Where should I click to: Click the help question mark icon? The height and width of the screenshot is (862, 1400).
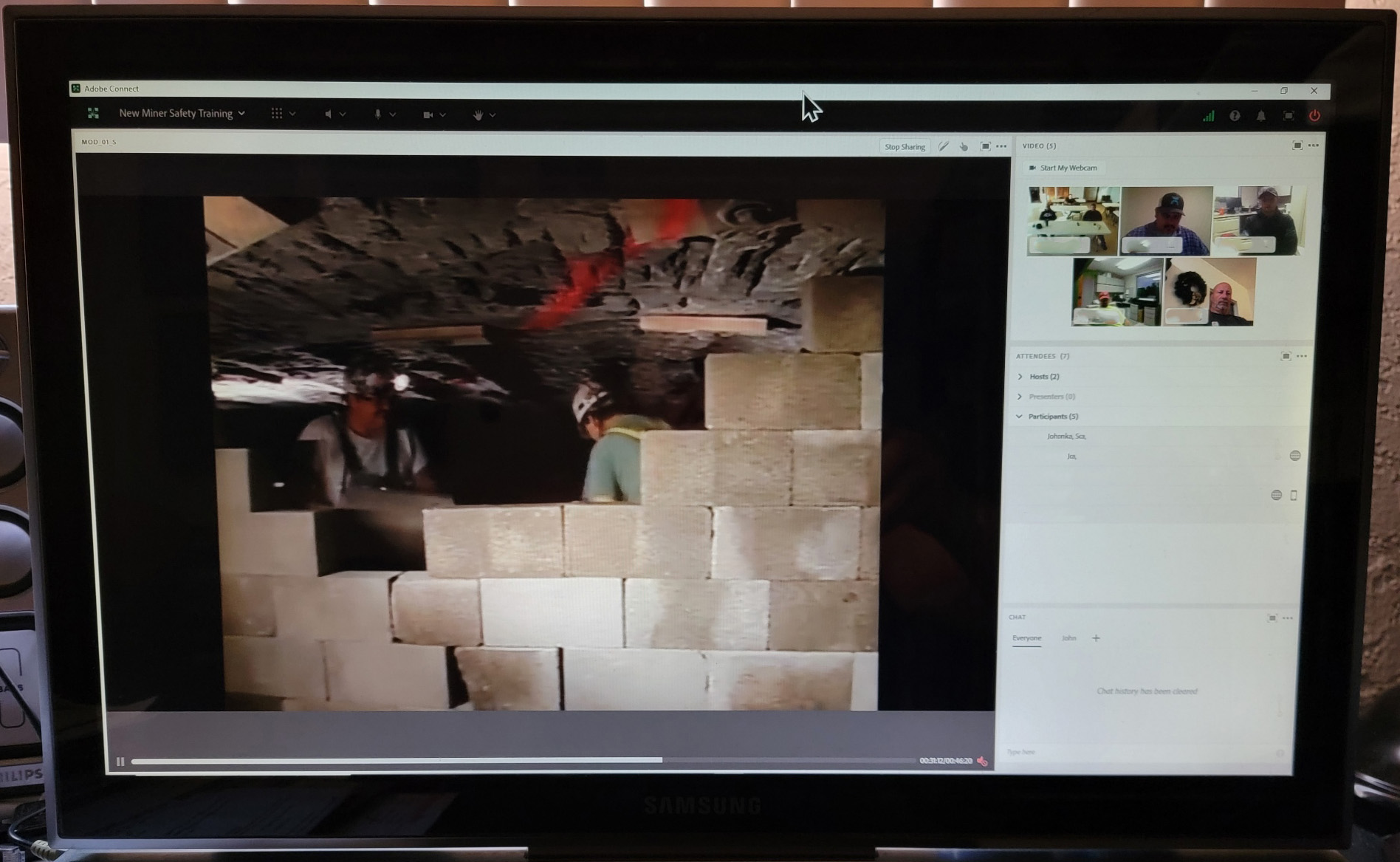click(1235, 116)
